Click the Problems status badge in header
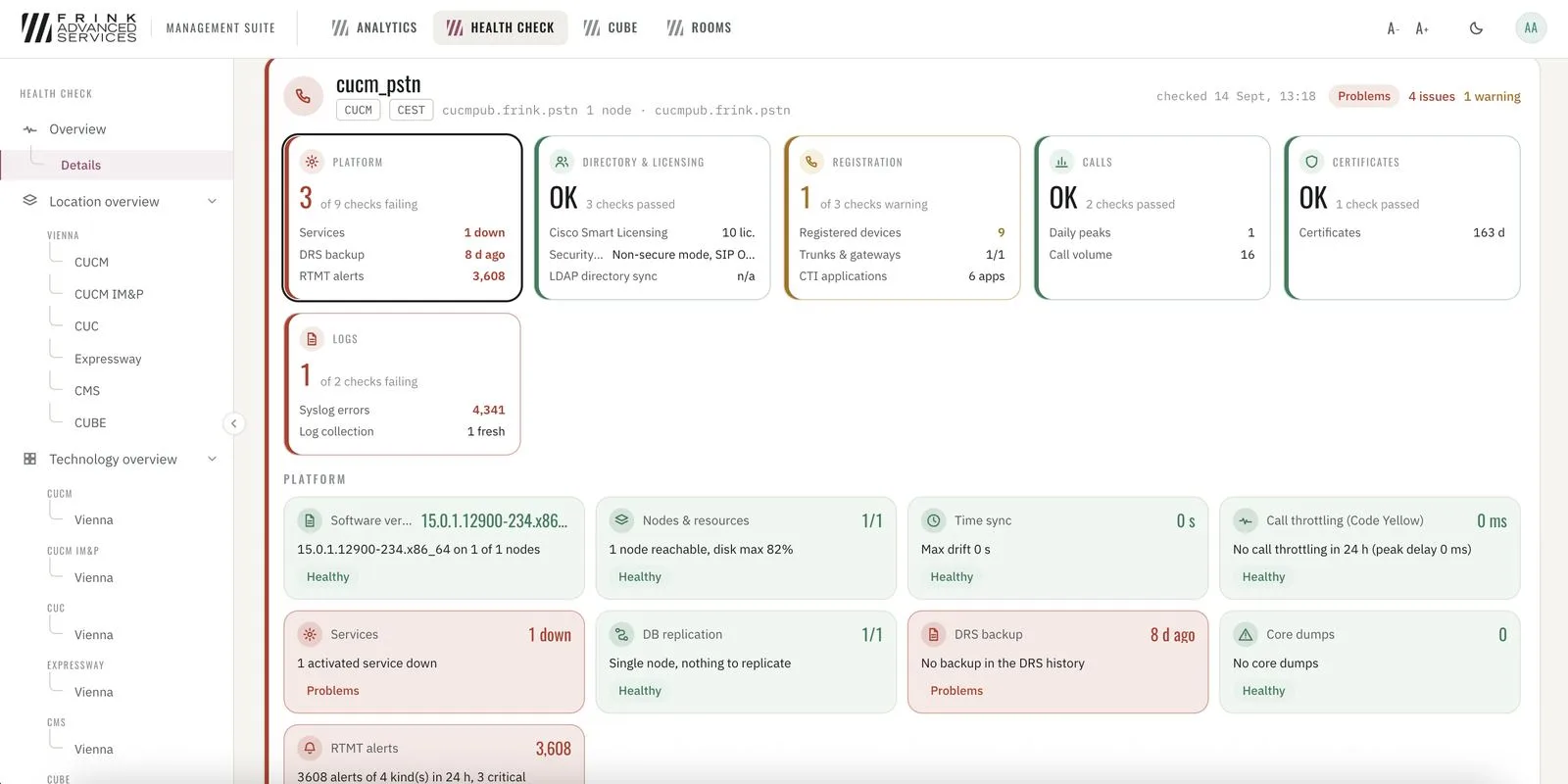1568x784 pixels. [1363, 96]
